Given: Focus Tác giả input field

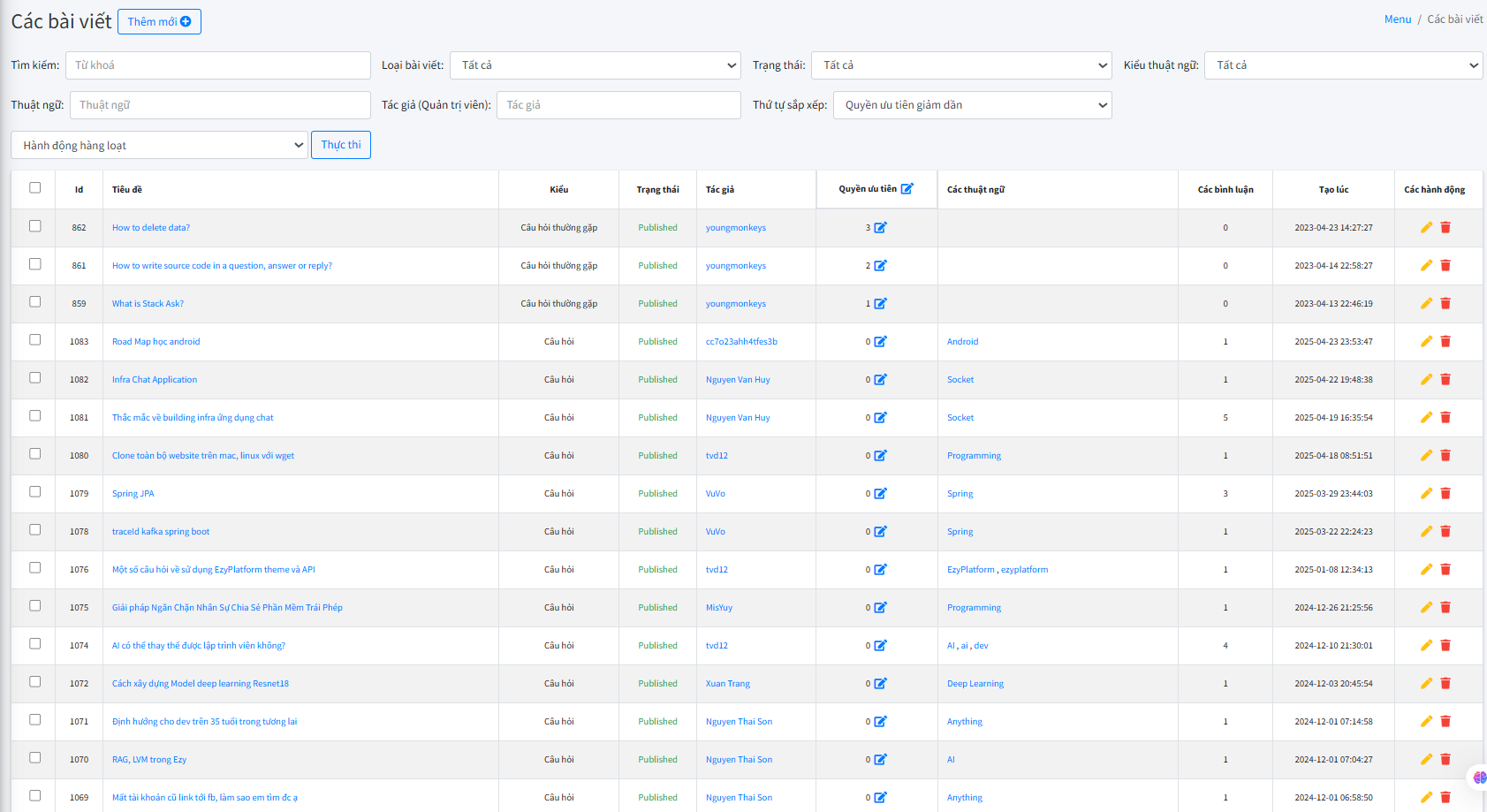Looking at the screenshot, I should 618,105.
